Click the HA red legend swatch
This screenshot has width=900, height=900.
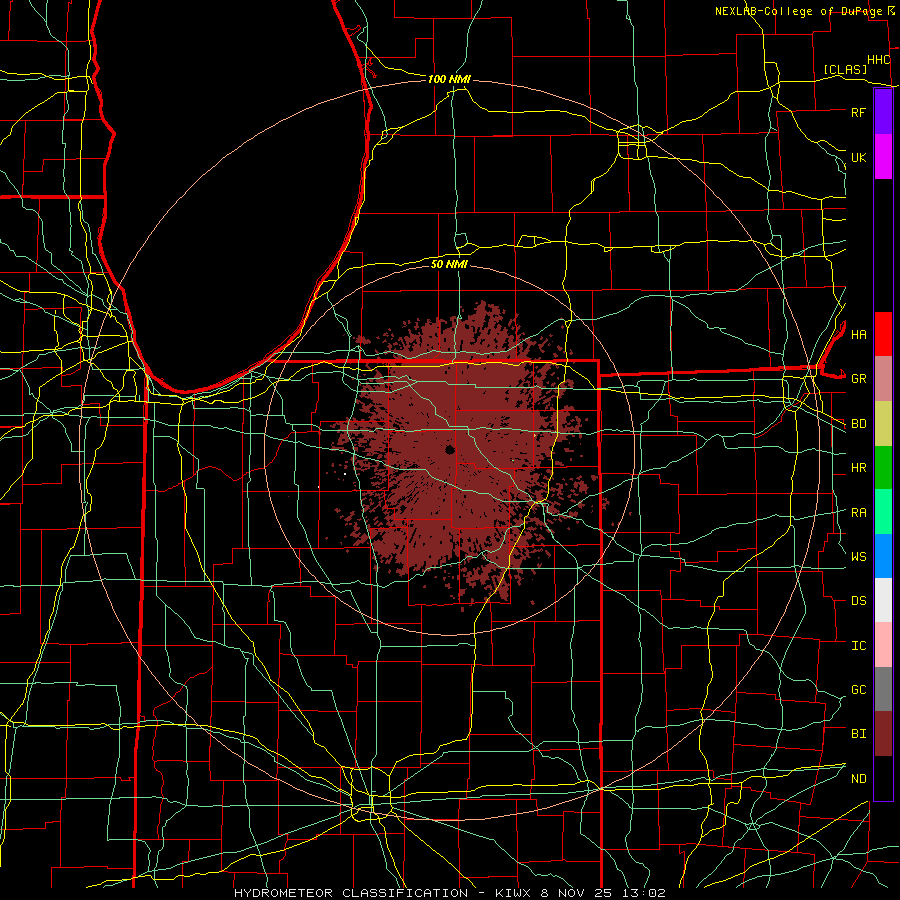883,334
